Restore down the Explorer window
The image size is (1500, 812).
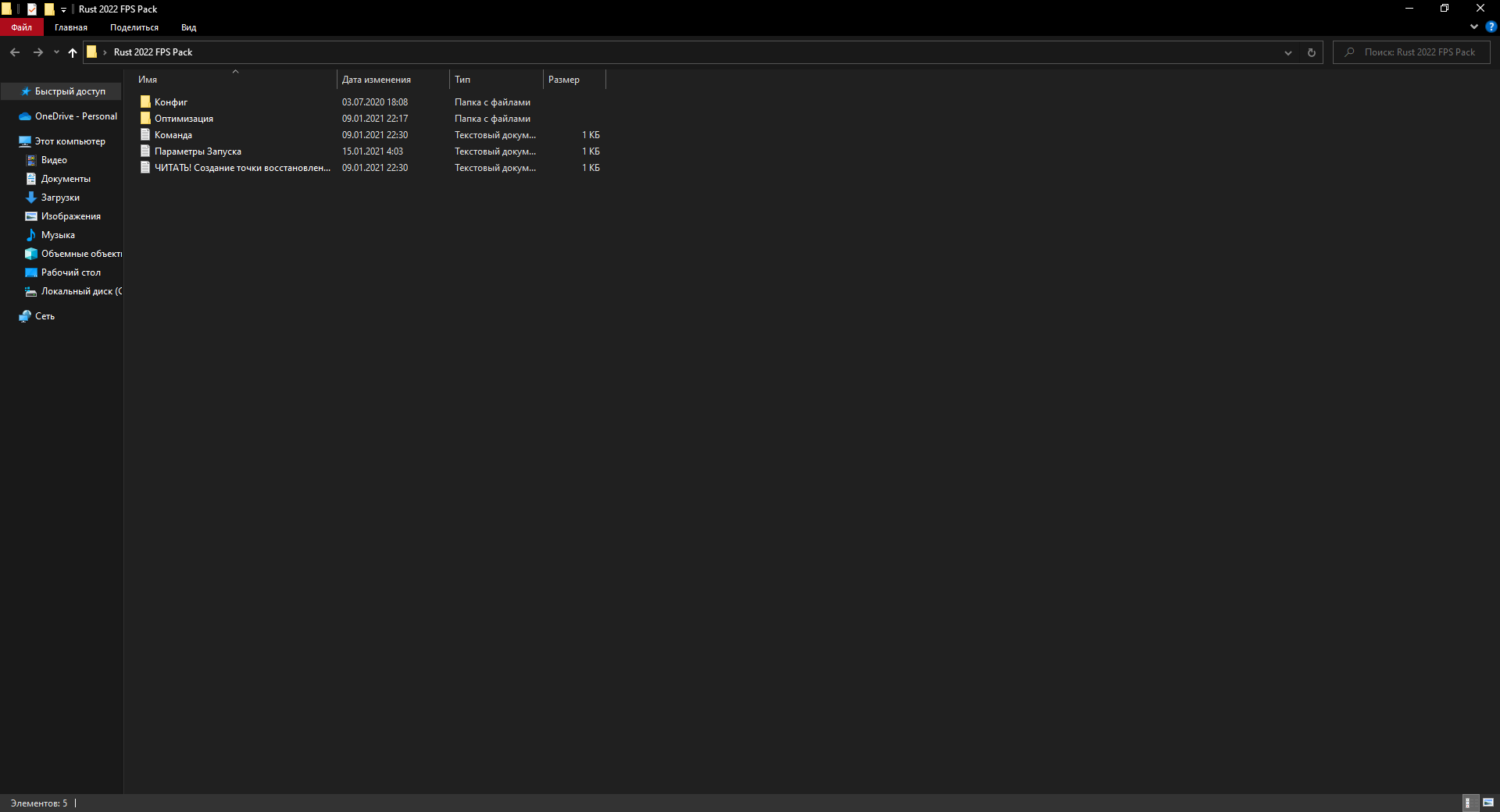pyautogui.click(x=1445, y=9)
